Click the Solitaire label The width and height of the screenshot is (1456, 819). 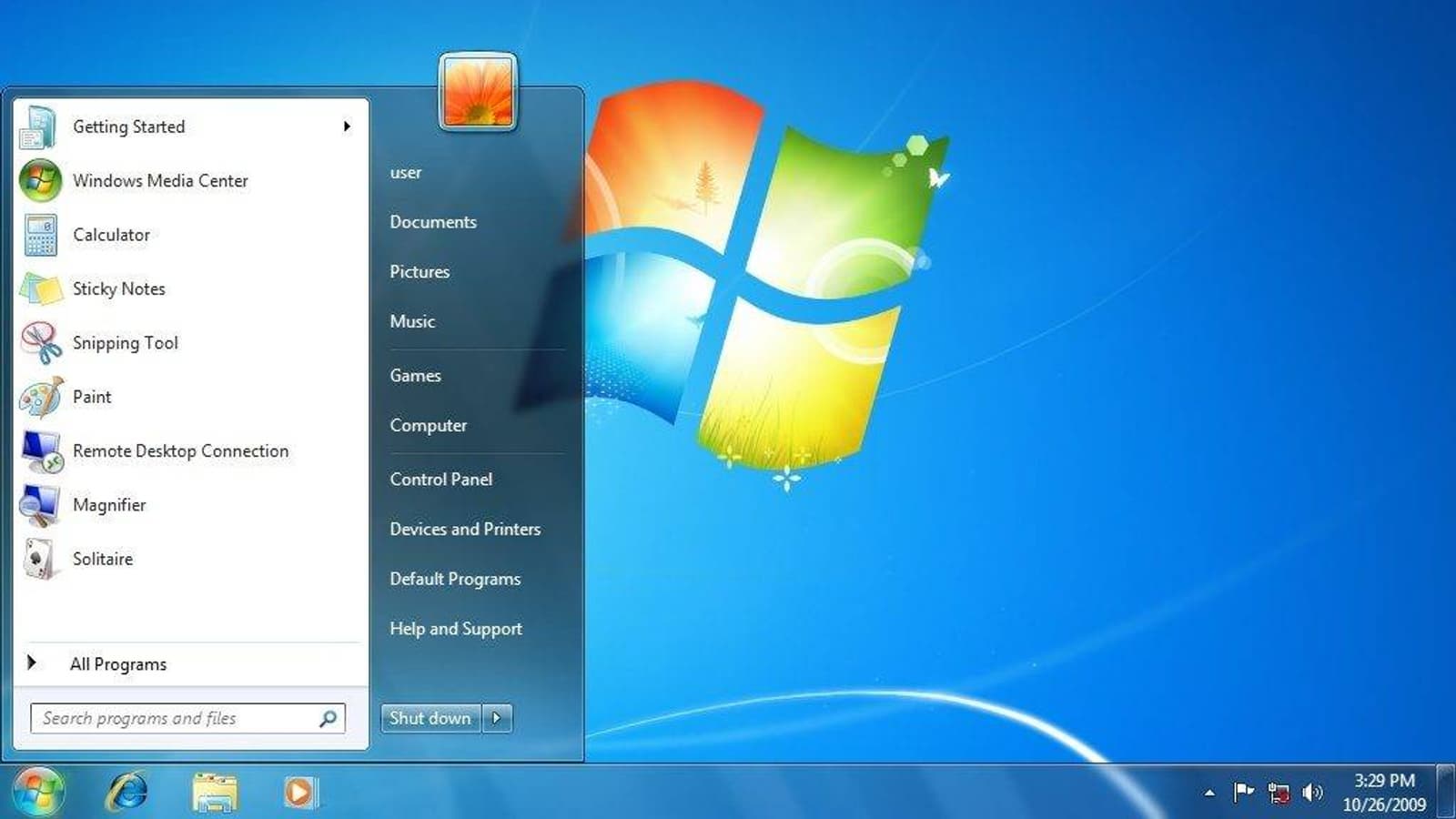pos(103,559)
